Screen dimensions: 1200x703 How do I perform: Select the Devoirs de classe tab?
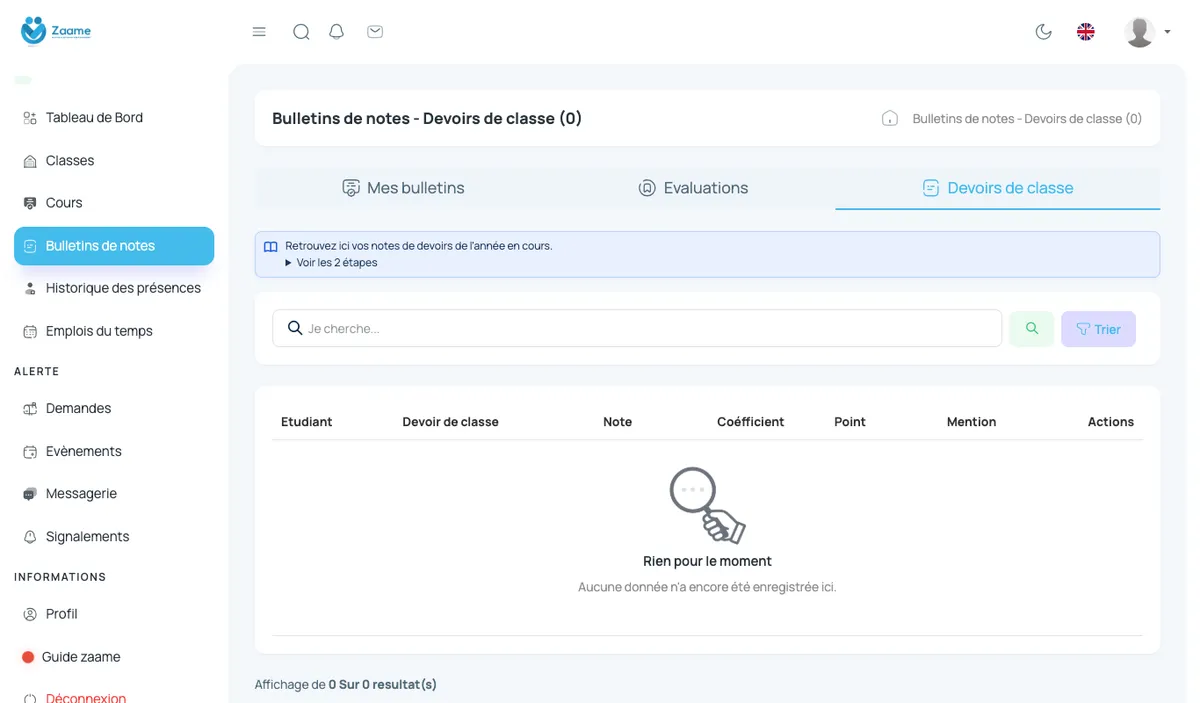click(x=997, y=188)
